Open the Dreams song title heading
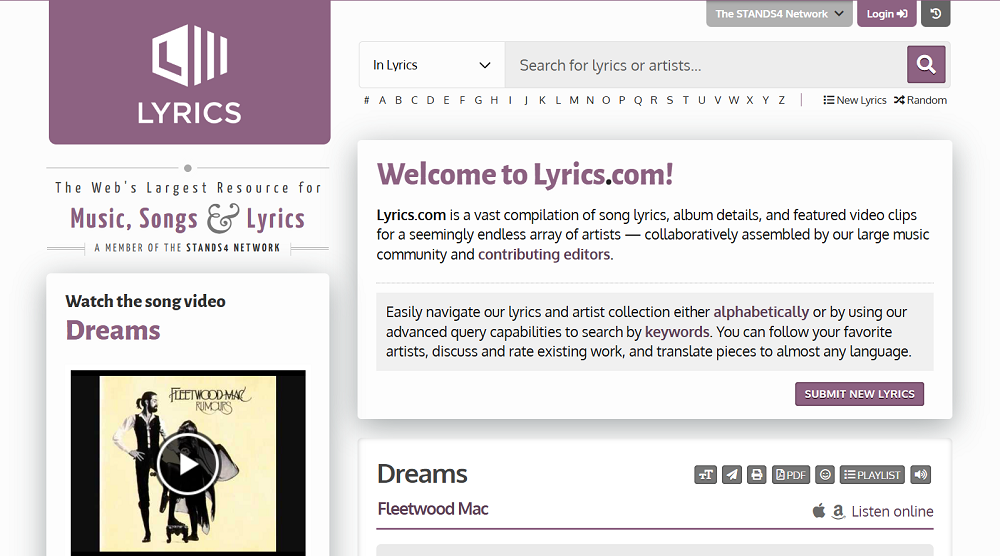Image resolution: width=1000 pixels, height=556 pixels. pos(422,474)
